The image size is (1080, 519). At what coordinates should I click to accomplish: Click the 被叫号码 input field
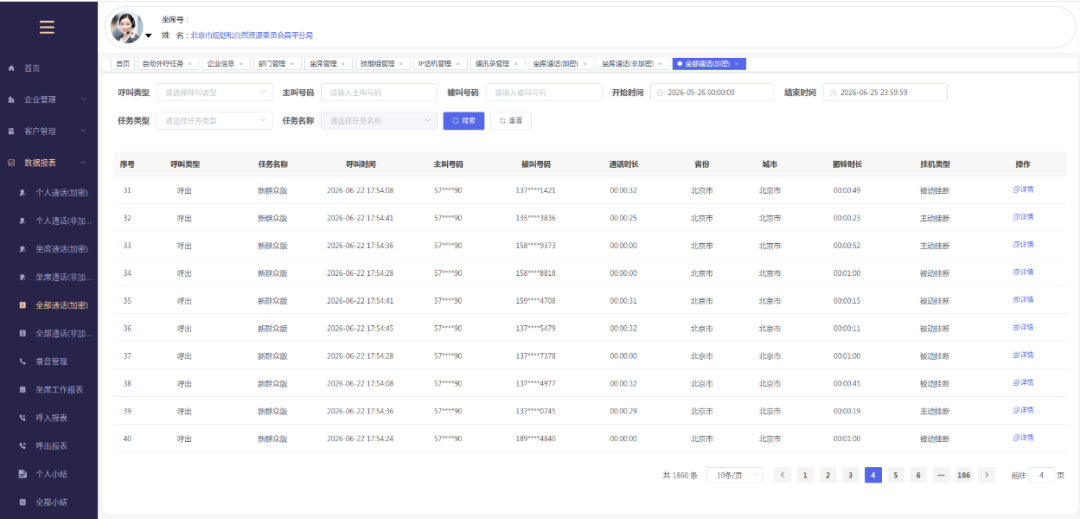pos(543,92)
